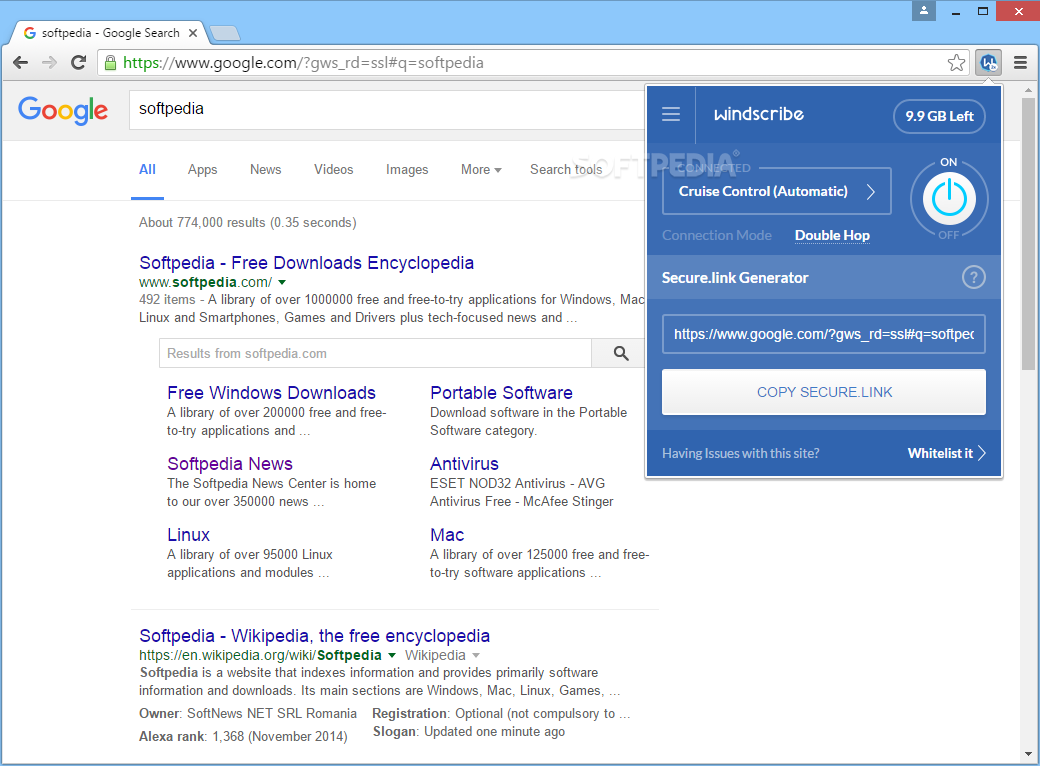Click the 9.9 GB Left button
The width and height of the screenshot is (1040, 766).
tap(939, 116)
